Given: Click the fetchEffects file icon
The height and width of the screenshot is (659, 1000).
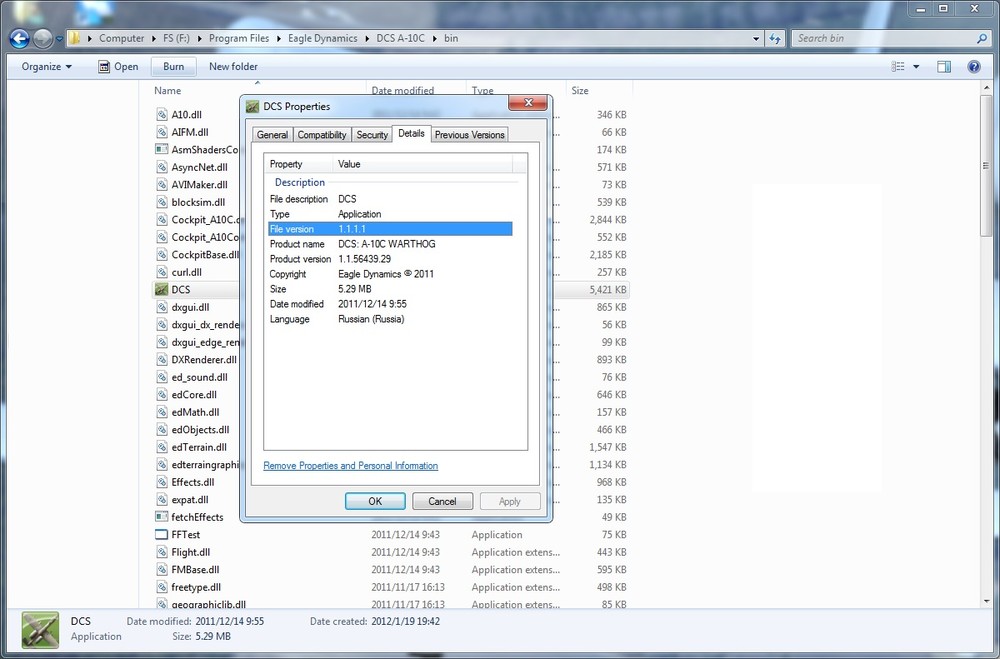Looking at the screenshot, I should (x=162, y=517).
